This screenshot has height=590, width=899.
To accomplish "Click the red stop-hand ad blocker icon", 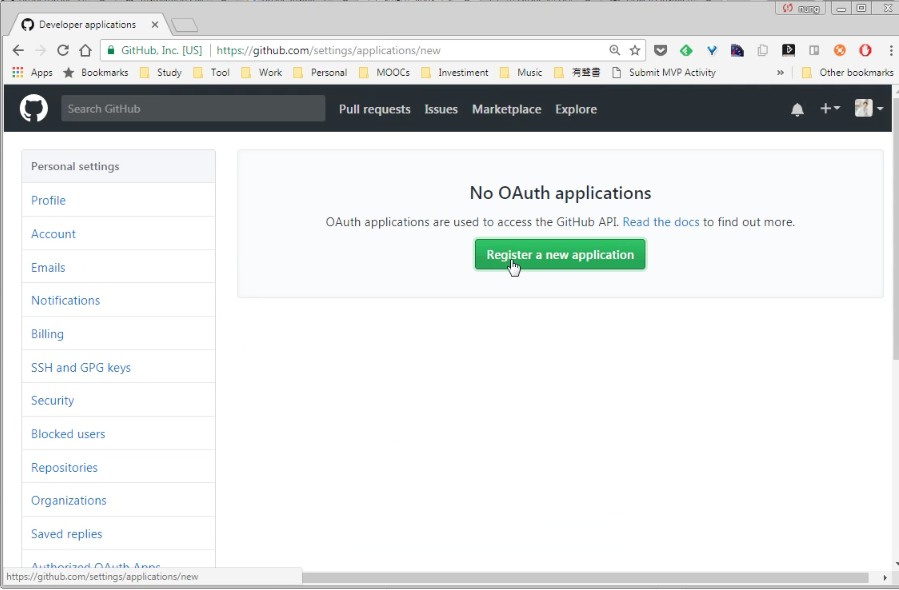I will (x=865, y=50).
